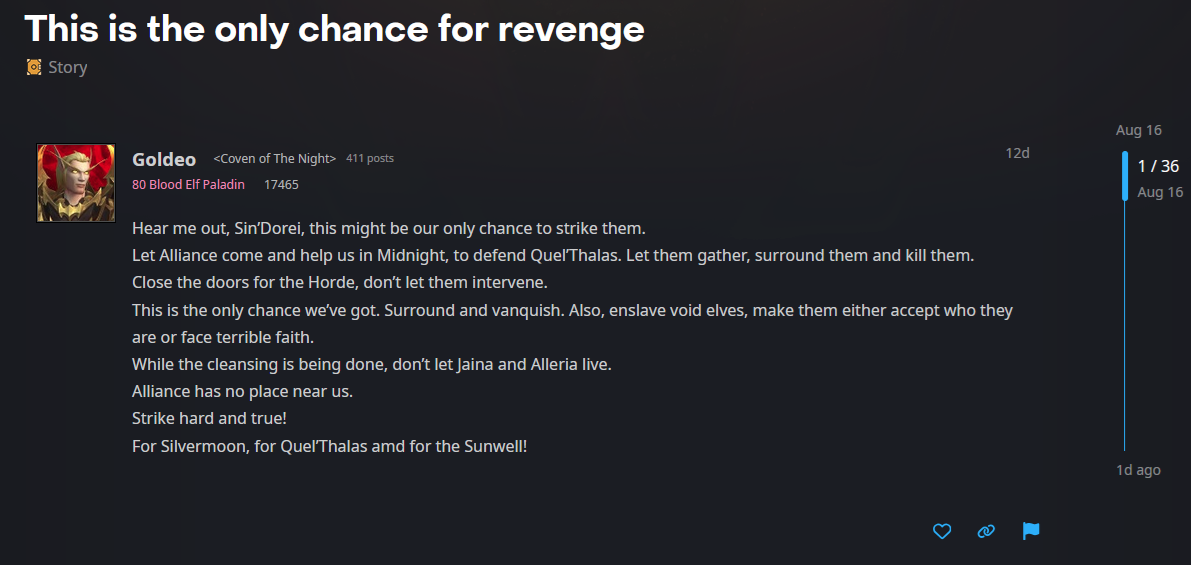
Task: Jump to top Aug 16 timeline date
Action: point(1139,130)
